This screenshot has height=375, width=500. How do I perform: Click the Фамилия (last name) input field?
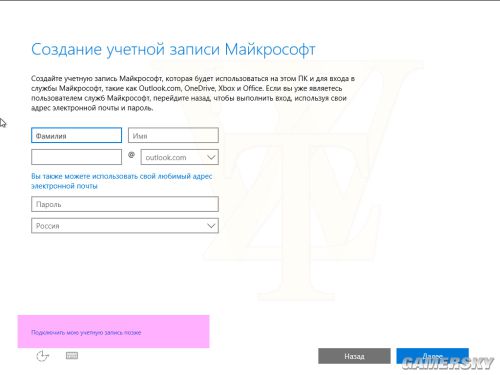tap(76, 135)
